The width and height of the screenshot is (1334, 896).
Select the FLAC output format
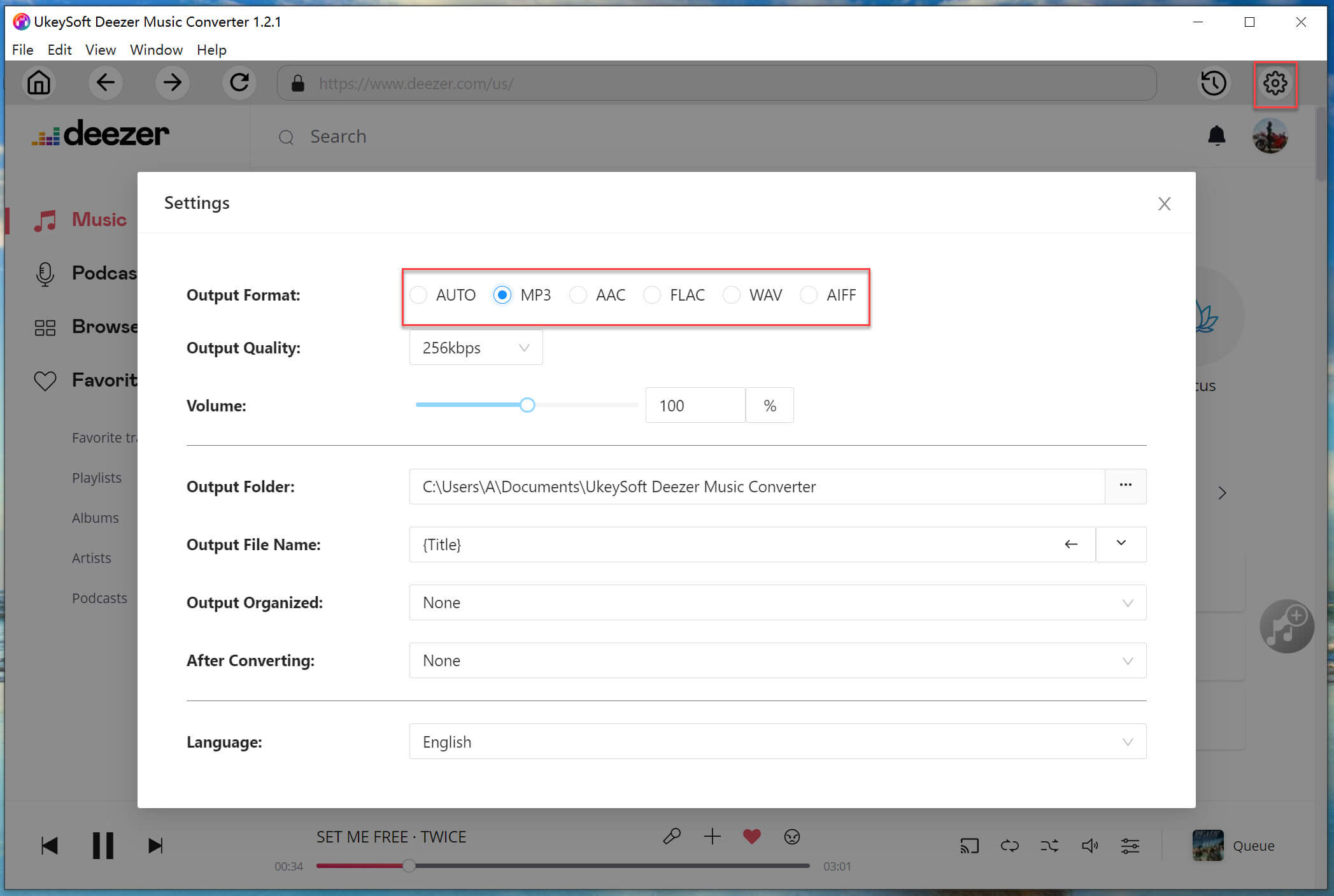652,295
